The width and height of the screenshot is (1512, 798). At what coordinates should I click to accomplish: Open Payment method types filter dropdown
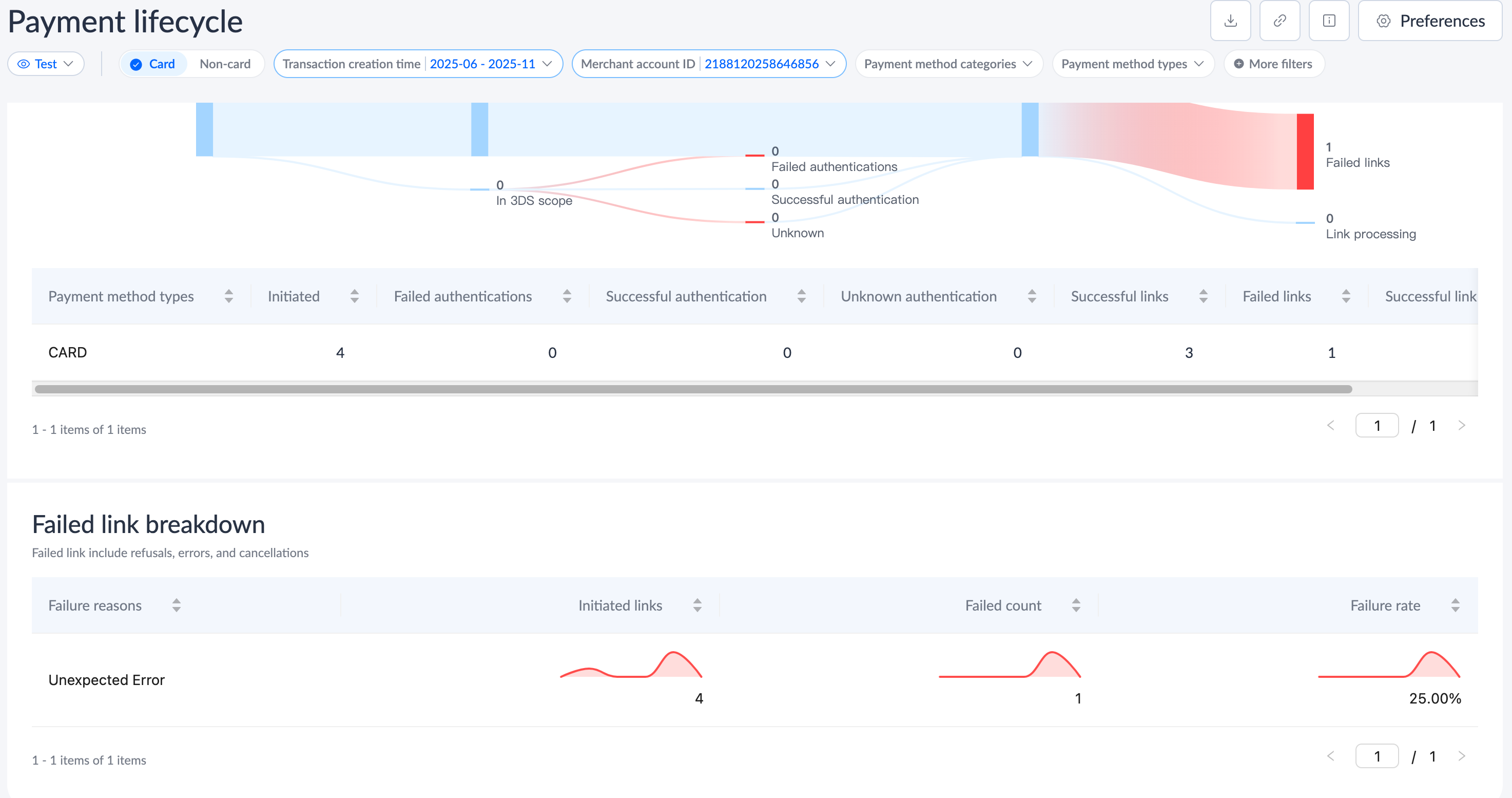click(1132, 64)
